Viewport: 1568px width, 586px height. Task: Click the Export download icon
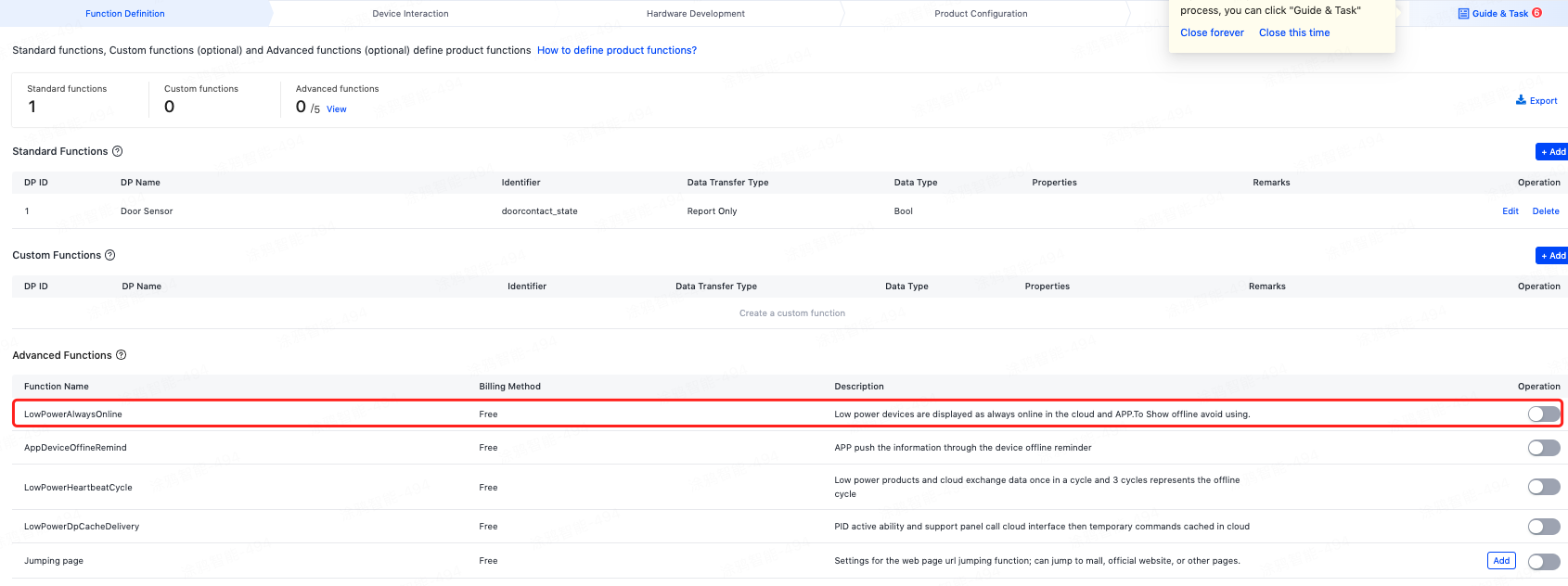click(x=1521, y=100)
